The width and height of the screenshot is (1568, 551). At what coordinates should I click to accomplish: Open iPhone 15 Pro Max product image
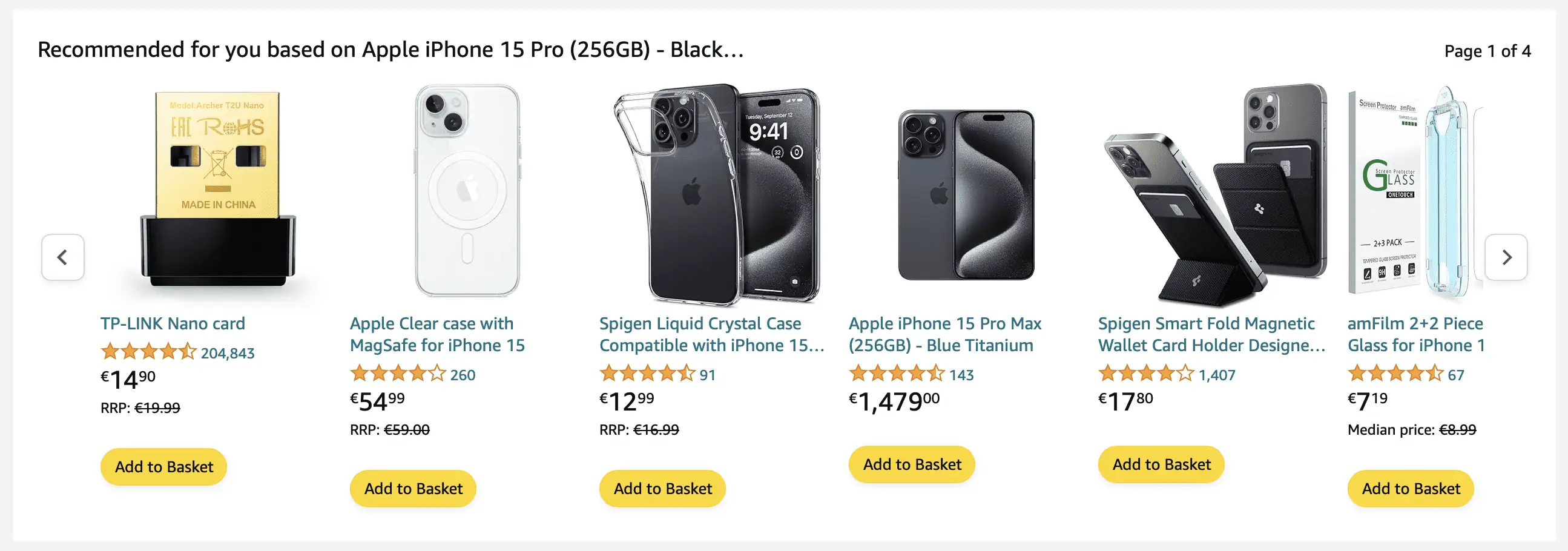[x=966, y=195]
